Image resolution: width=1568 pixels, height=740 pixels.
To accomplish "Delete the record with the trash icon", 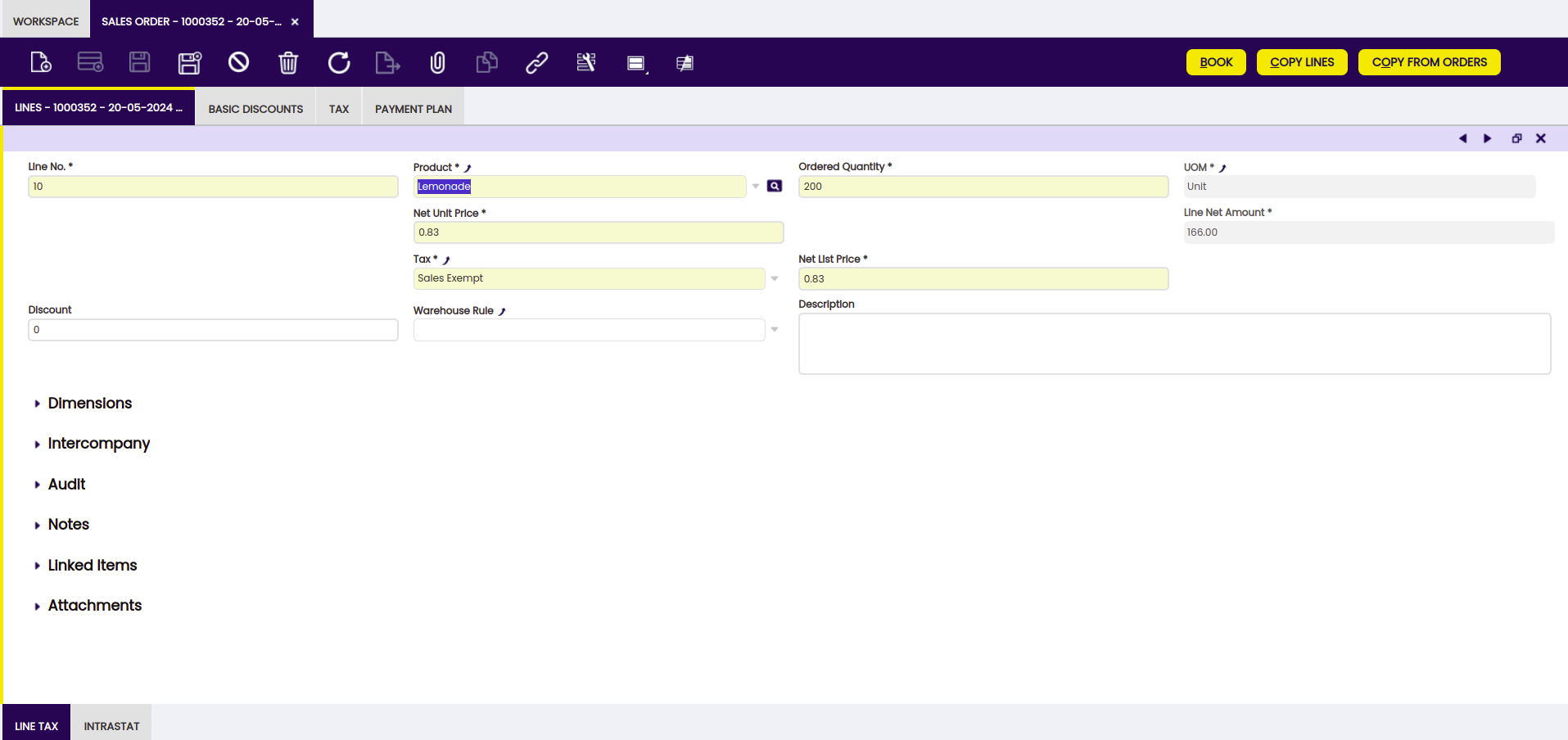I will 288,62.
